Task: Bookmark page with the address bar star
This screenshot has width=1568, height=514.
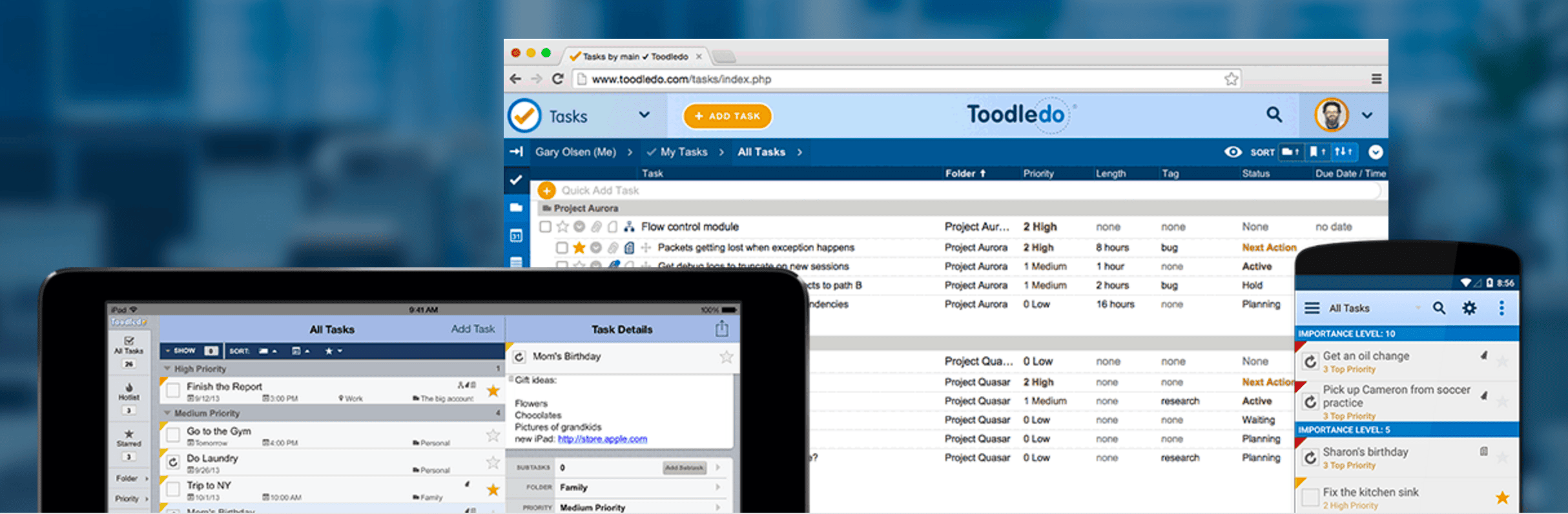Action: 1231,79
